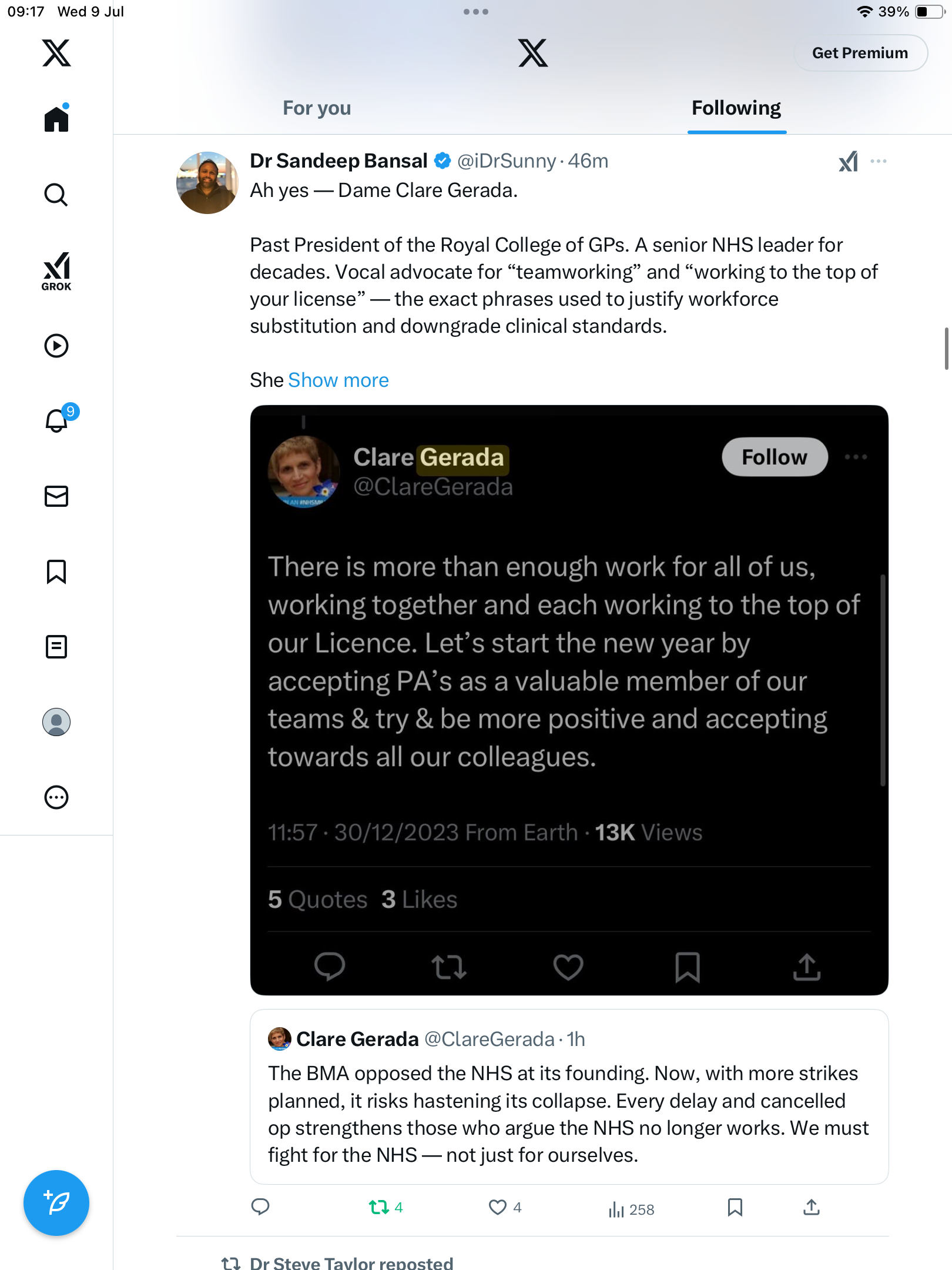Switch to the For you tab
The image size is (952, 1270).
pyautogui.click(x=317, y=108)
